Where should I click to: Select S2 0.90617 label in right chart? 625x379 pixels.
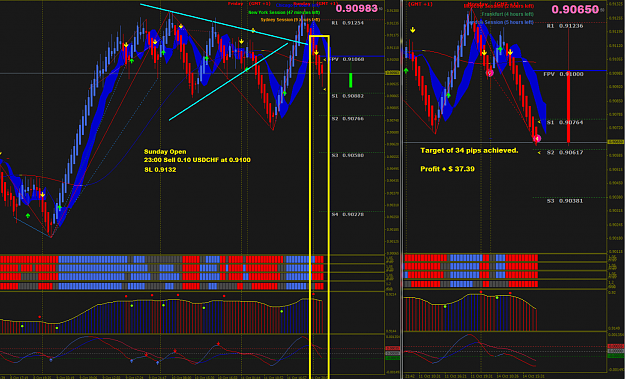click(x=565, y=153)
